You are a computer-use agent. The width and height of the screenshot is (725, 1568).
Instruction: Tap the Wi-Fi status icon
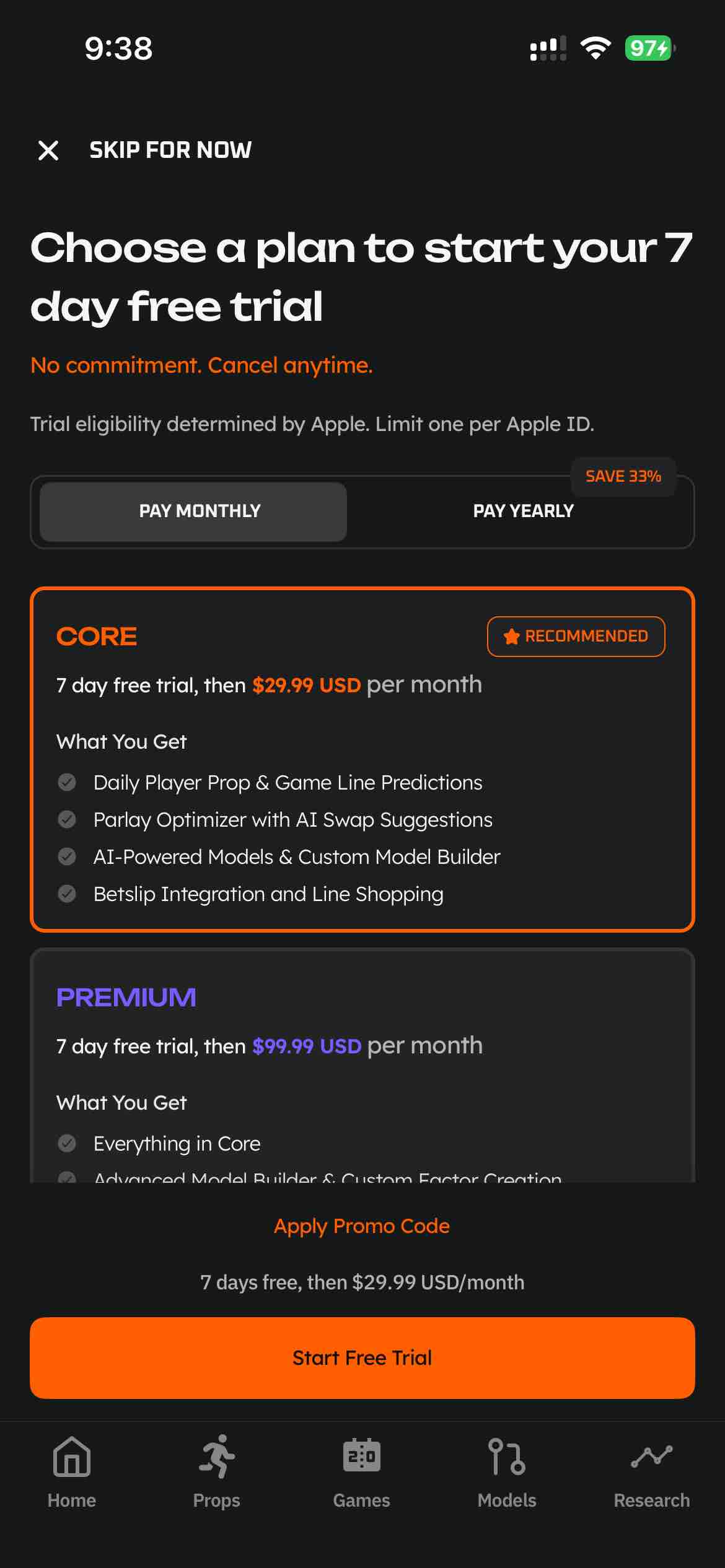click(595, 49)
